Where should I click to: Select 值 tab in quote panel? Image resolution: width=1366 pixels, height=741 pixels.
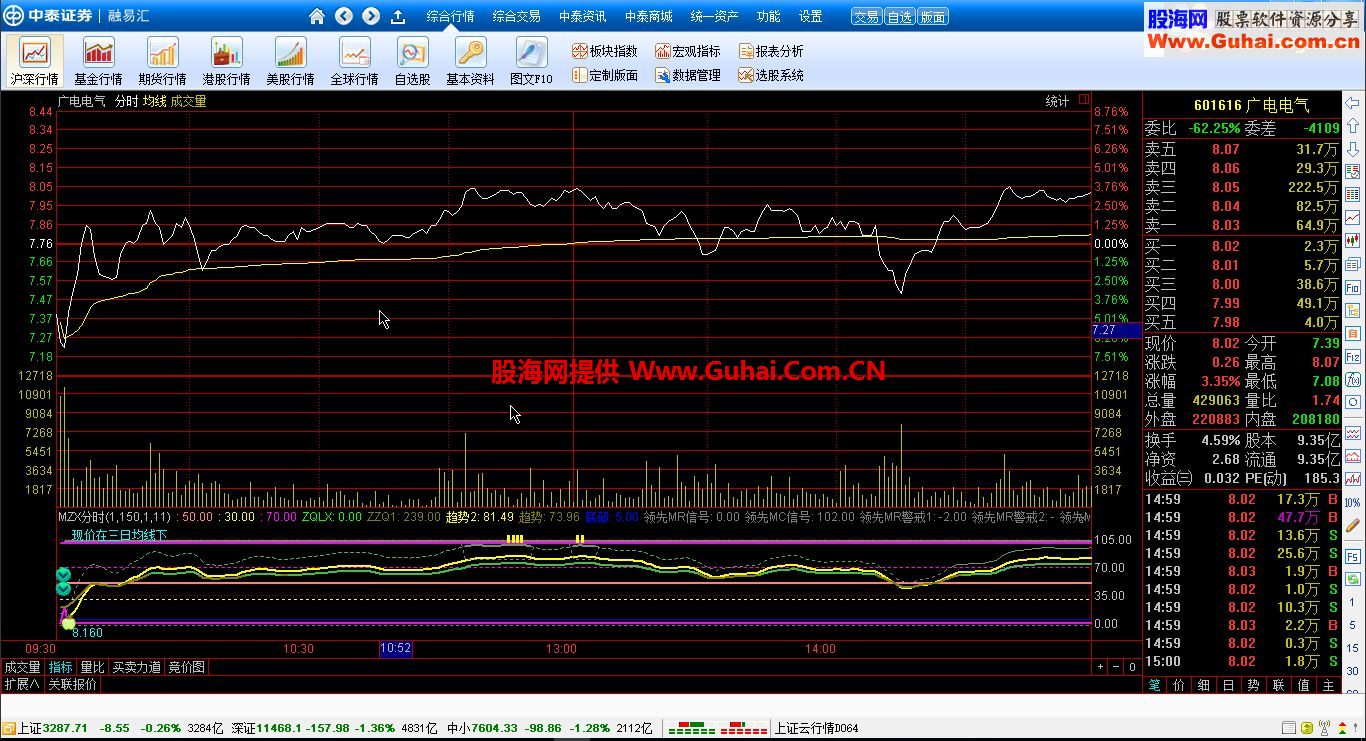click(1304, 685)
